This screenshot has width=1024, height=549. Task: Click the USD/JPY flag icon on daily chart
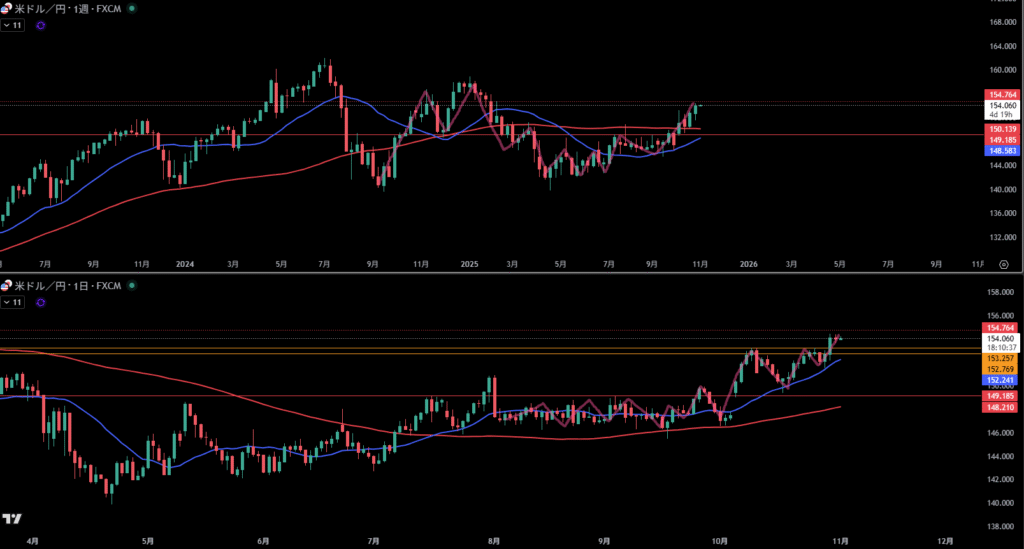coord(6,286)
